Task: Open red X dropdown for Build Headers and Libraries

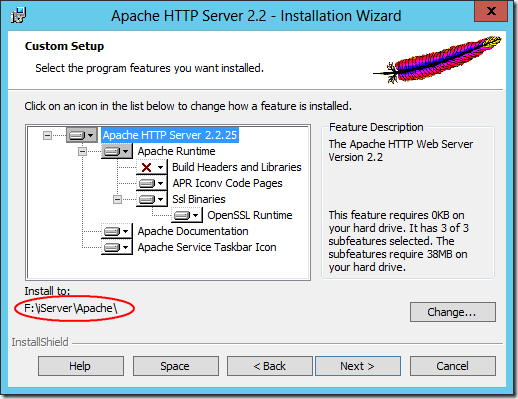Action: coord(151,167)
